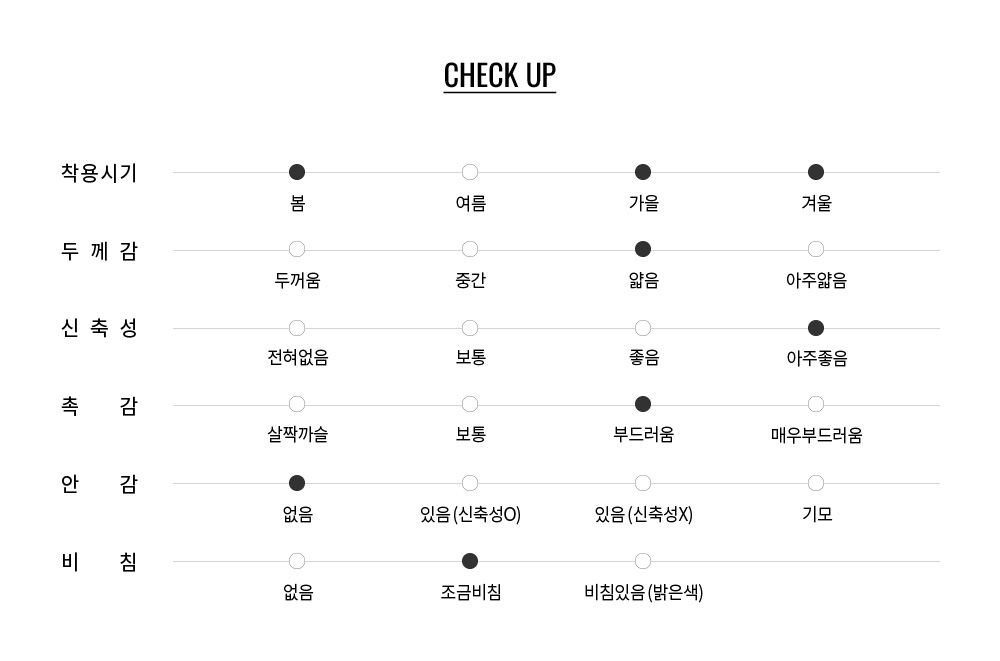The height and width of the screenshot is (661, 1000).
Task: Pick the 매우부드러움 texture dot
Action: pos(816,404)
